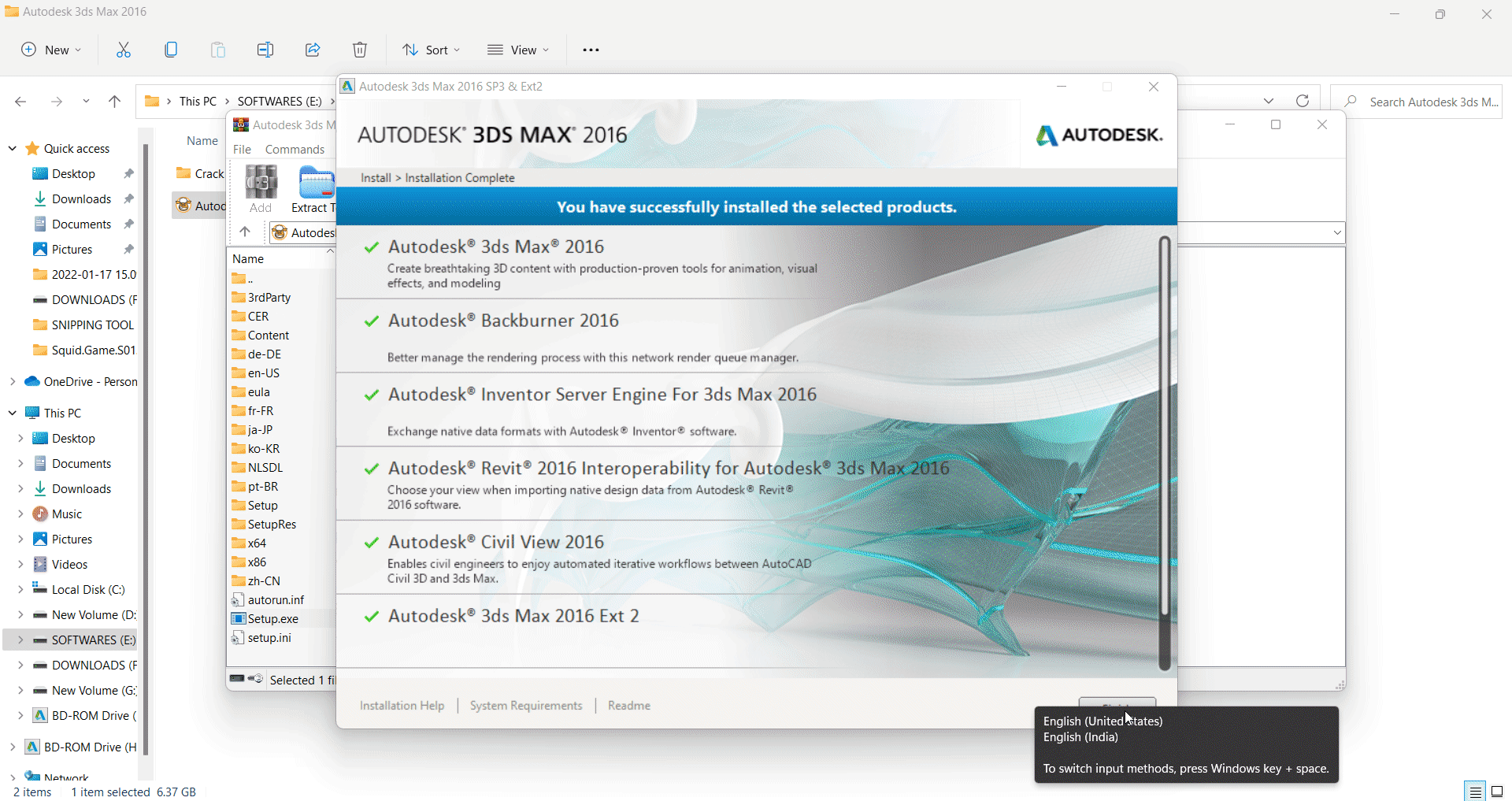Select English (India) input method
Screen dimensions: 1512x801
click(1080, 737)
